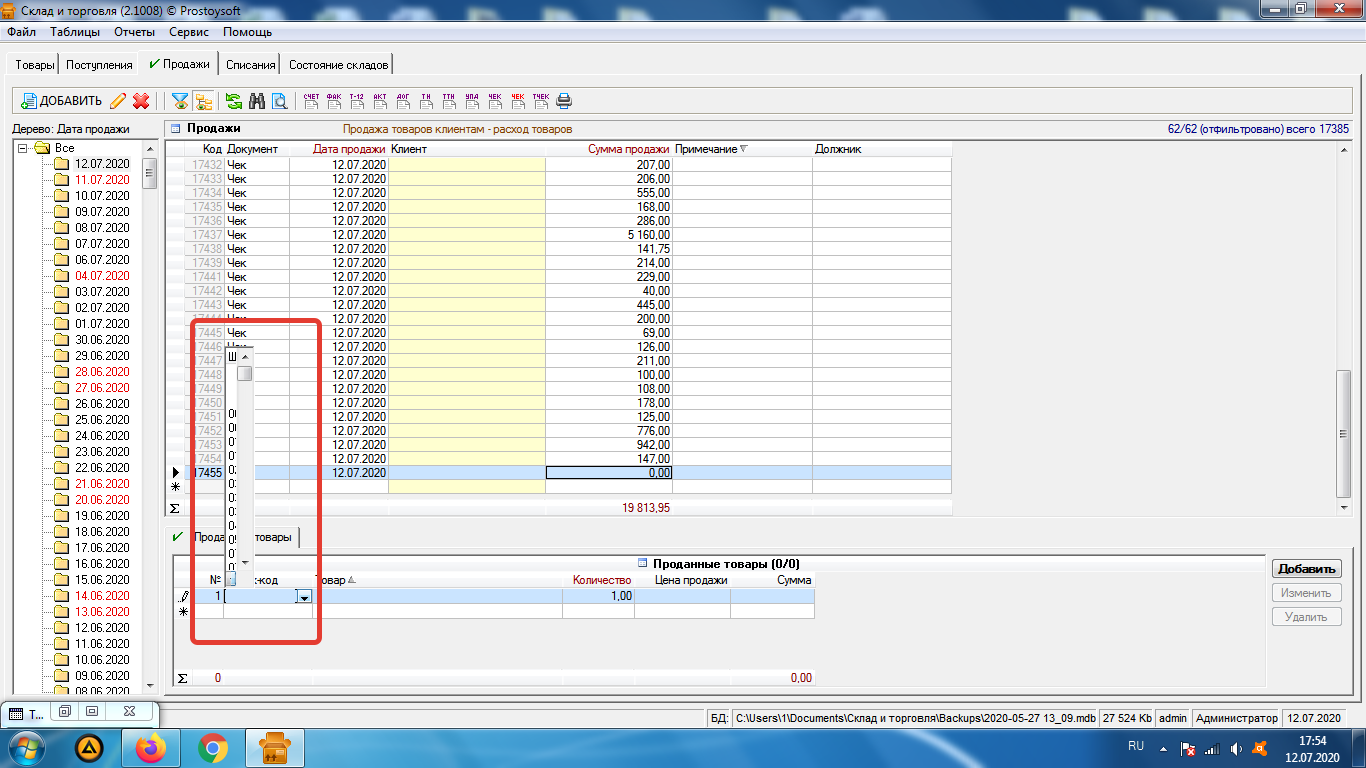Screen dimensions: 1366x768
Task: Open the Примечание column filter arrow
Action: tap(743, 149)
